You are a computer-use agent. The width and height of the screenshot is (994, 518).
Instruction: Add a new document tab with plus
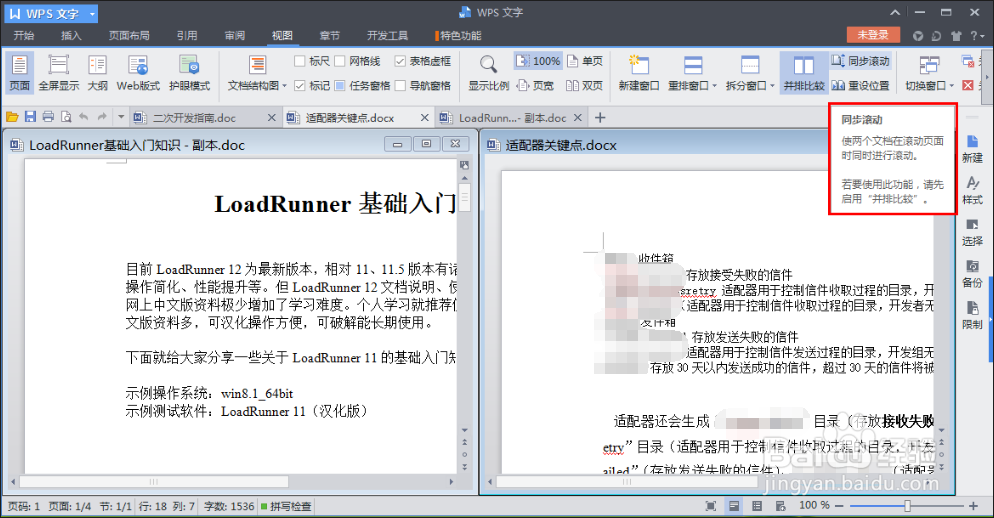coord(600,117)
